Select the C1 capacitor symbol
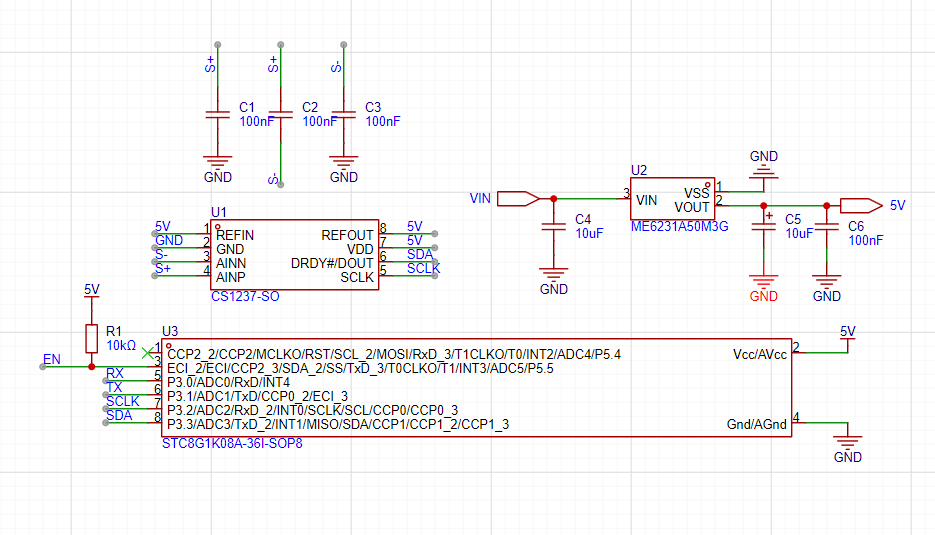935x535 pixels. click(218, 115)
